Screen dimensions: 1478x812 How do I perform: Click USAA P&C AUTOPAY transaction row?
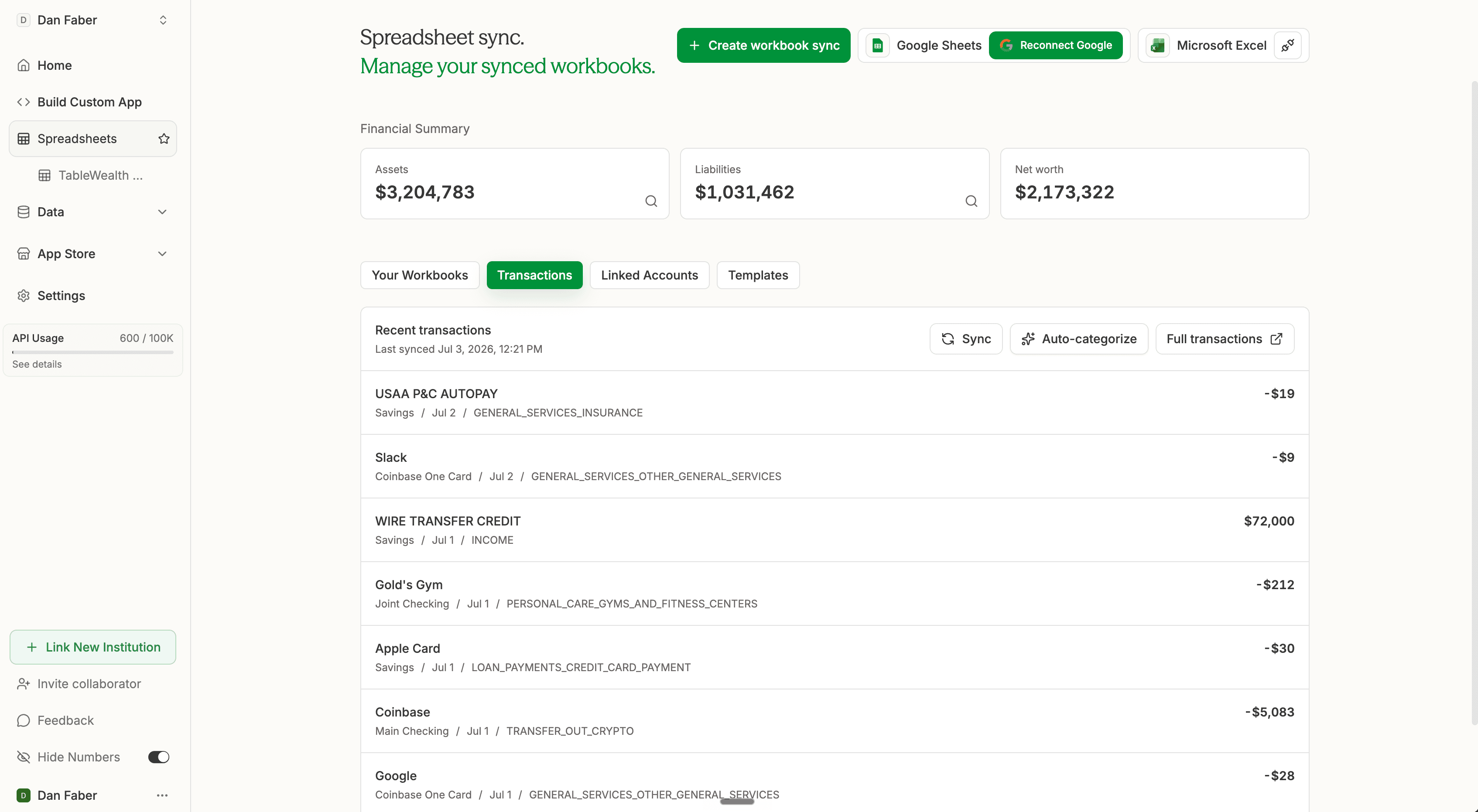[x=834, y=403]
